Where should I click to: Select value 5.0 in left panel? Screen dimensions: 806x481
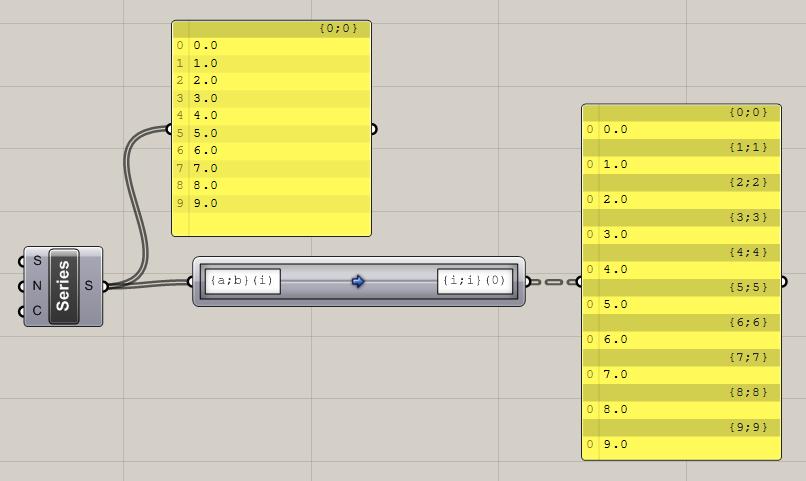tap(206, 133)
